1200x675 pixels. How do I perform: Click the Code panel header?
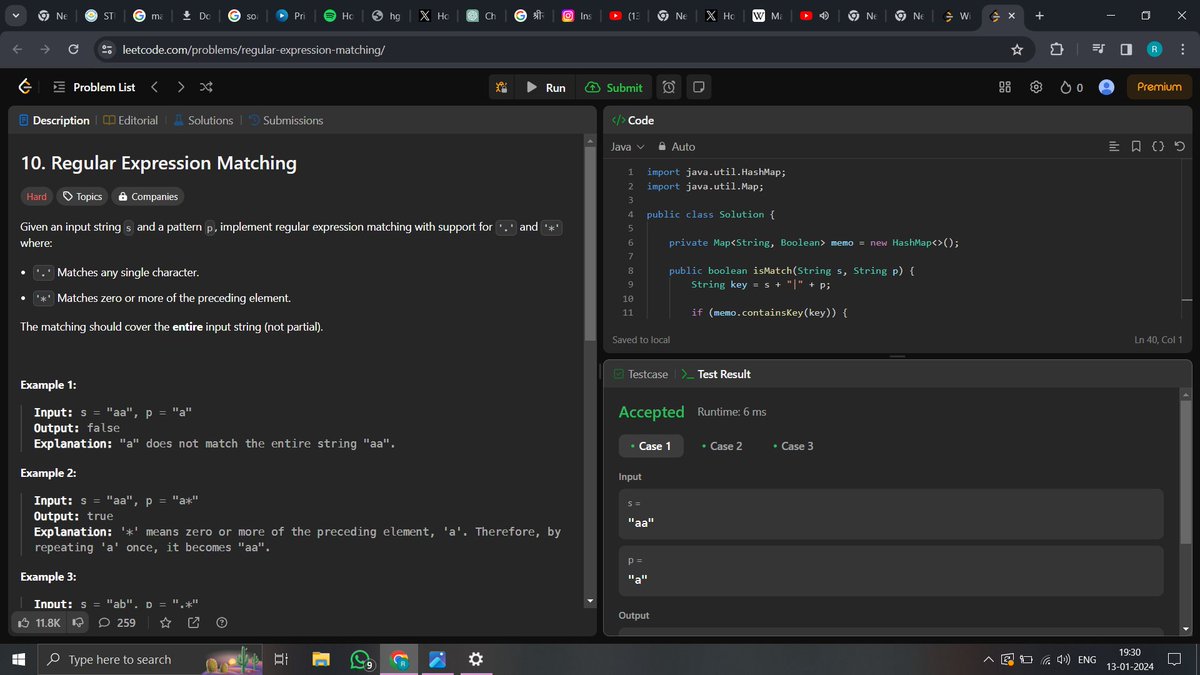tap(633, 120)
